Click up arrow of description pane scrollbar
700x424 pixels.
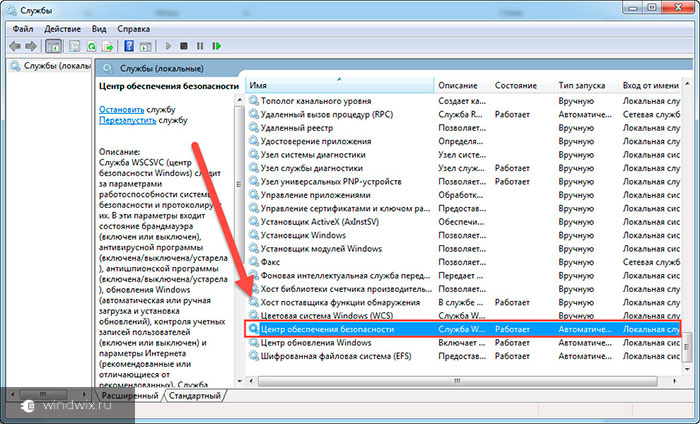tap(240, 100)
